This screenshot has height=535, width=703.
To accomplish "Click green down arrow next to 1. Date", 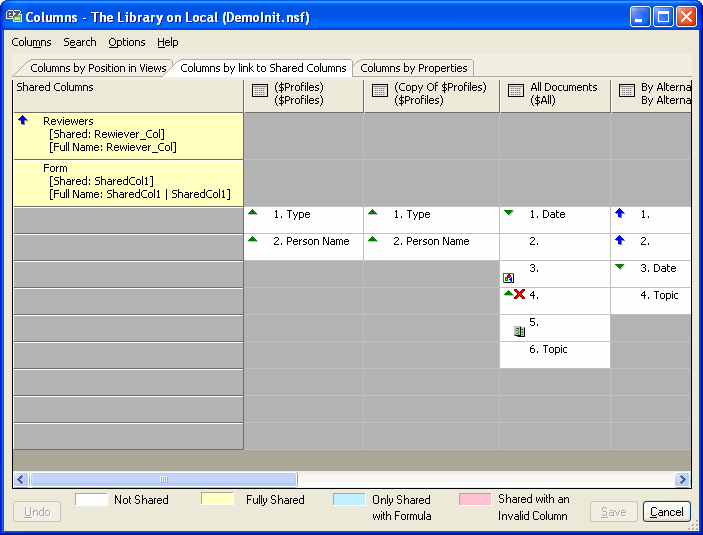I will point(508,213).
